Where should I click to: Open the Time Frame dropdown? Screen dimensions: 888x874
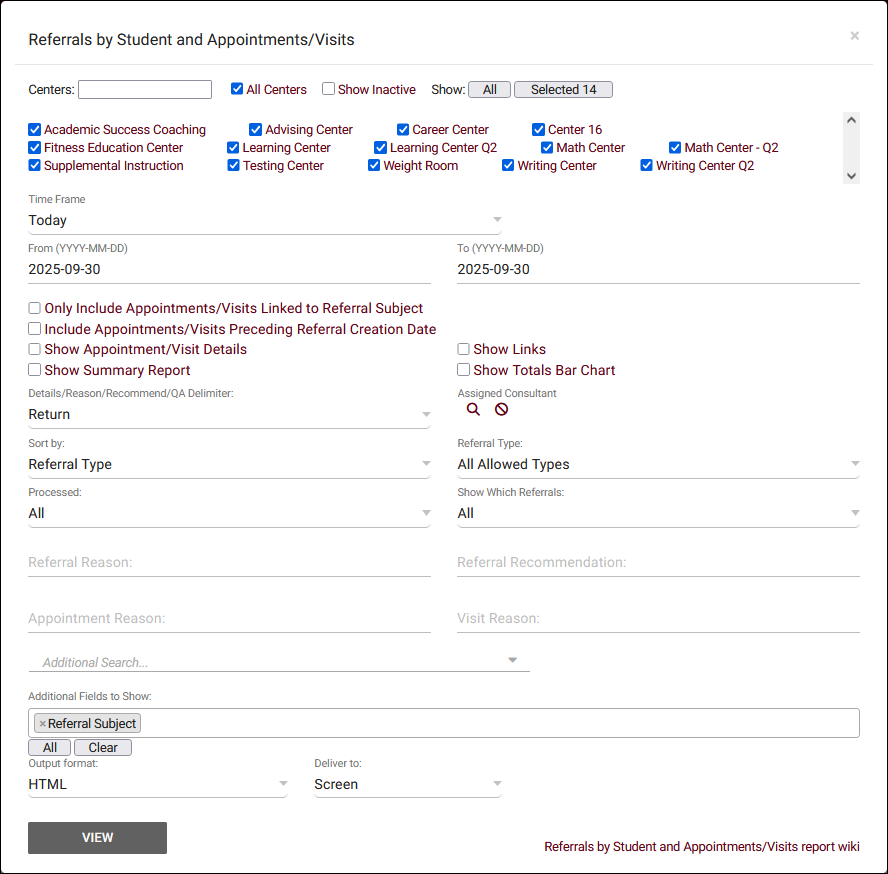tap(264, 220)
